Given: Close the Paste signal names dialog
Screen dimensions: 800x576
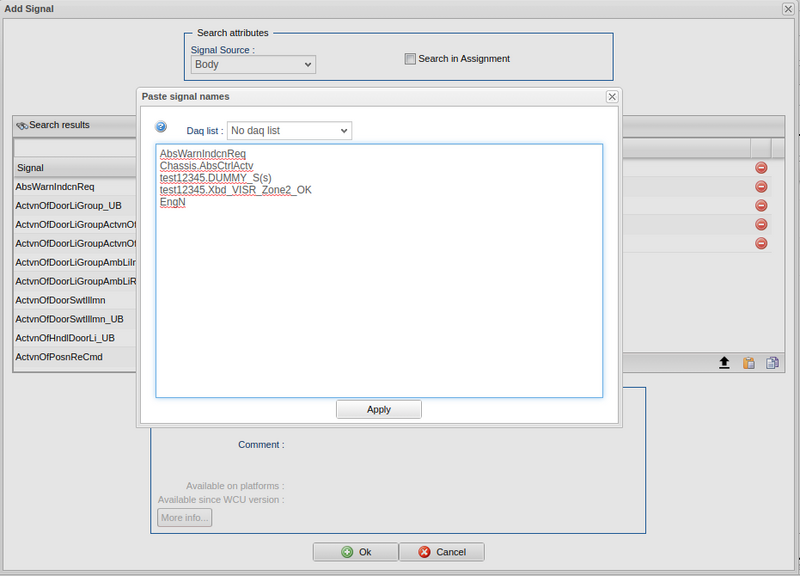Looking at the screenshot, I should click(611, 96).
